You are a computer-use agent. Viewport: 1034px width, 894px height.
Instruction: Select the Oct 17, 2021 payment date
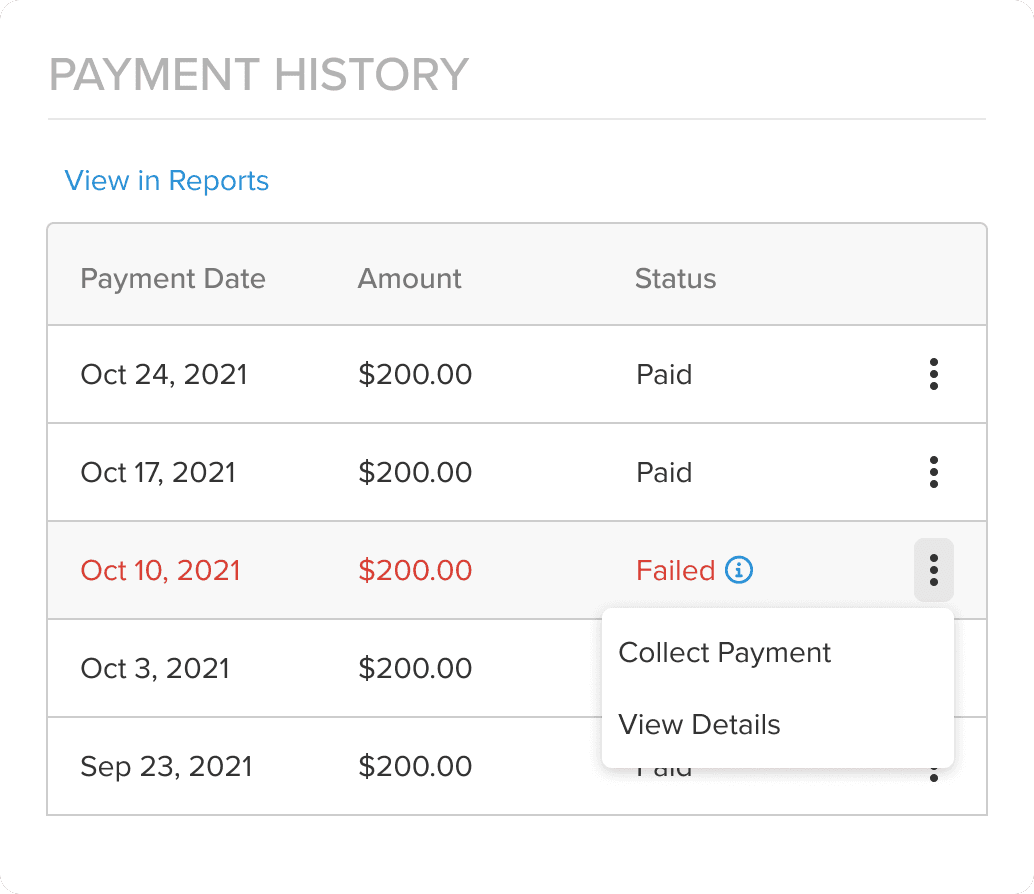(x=158, y=472)
